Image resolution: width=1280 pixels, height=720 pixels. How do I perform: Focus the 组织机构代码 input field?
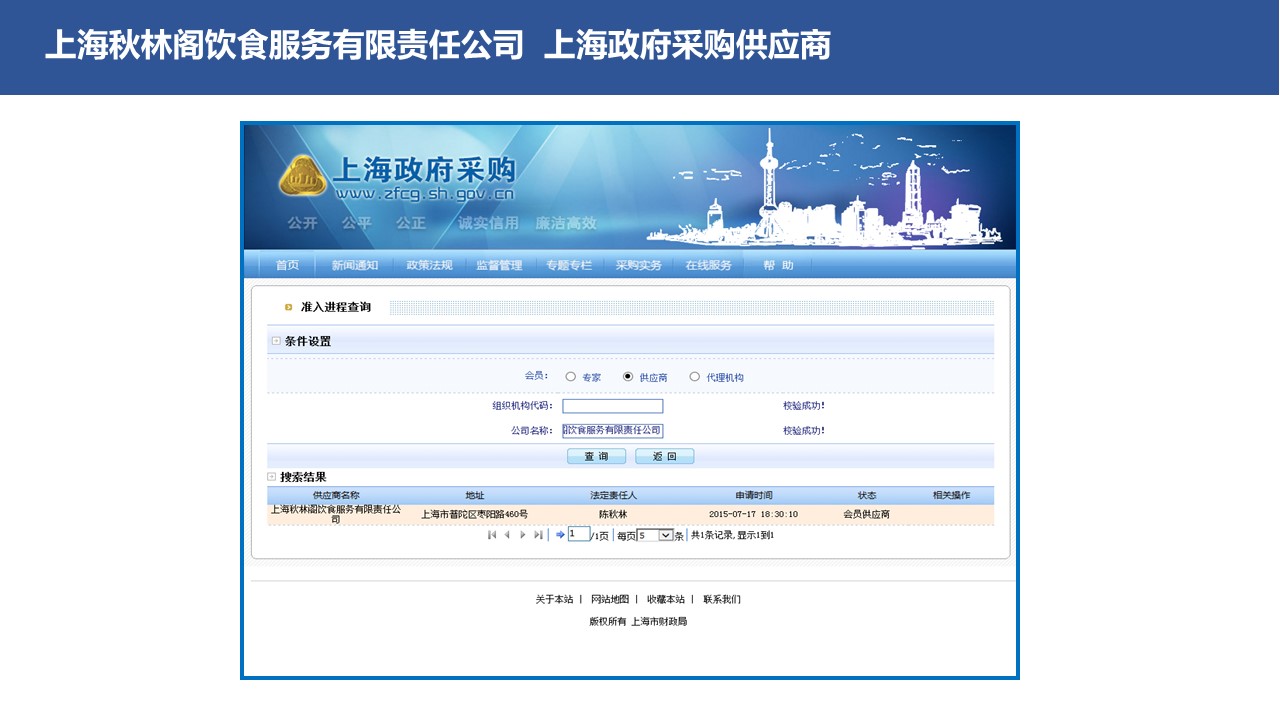[613, 406]
